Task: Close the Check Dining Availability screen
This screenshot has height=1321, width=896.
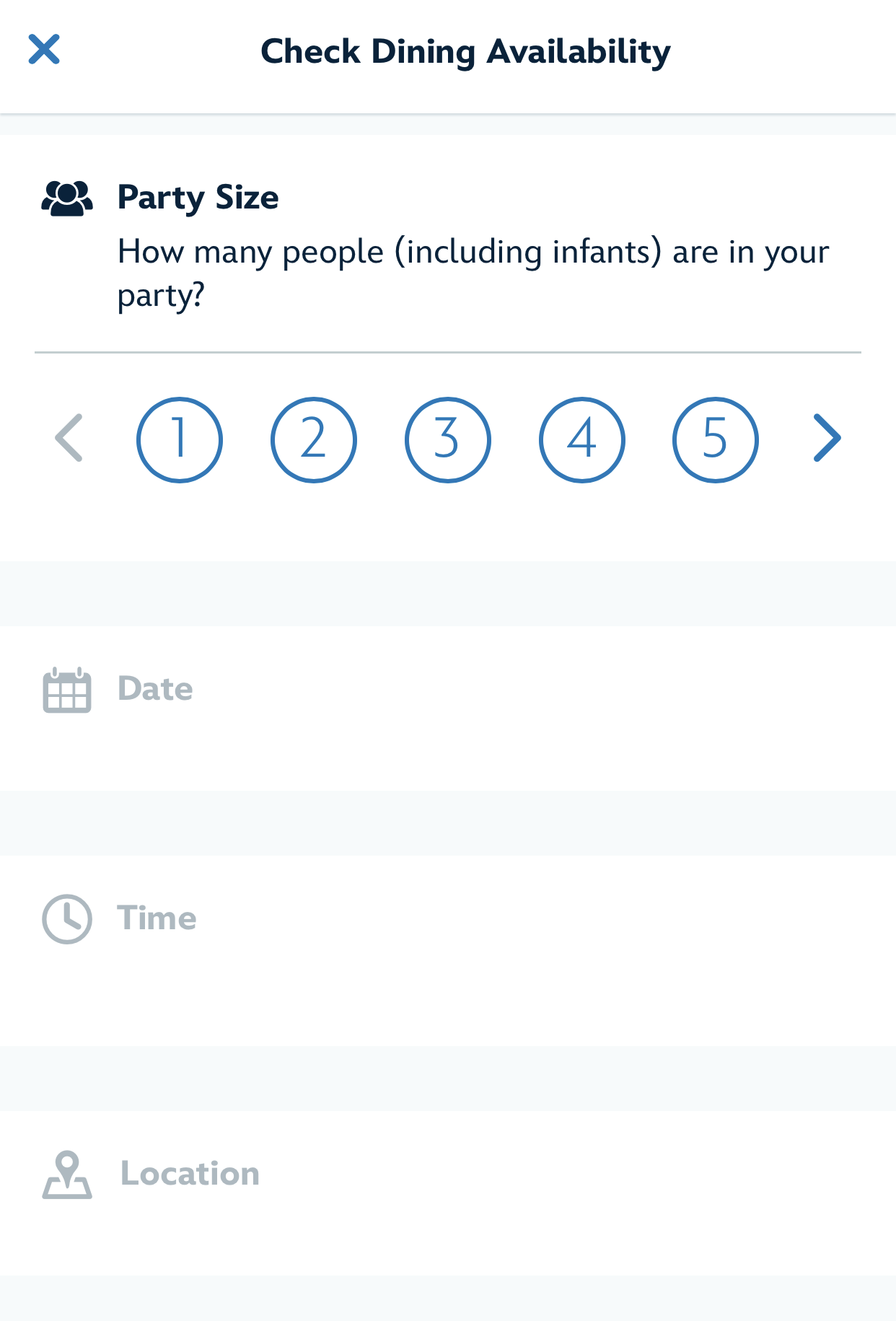Action: [x=44, y=50]
